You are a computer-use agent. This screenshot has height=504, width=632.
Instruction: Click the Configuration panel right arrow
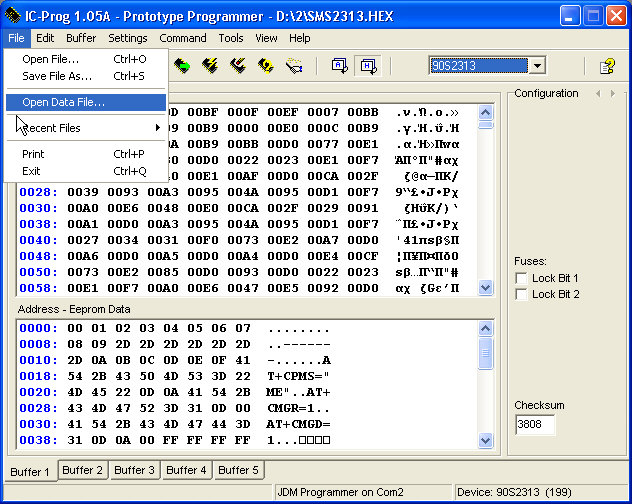(x=612, y=93)
